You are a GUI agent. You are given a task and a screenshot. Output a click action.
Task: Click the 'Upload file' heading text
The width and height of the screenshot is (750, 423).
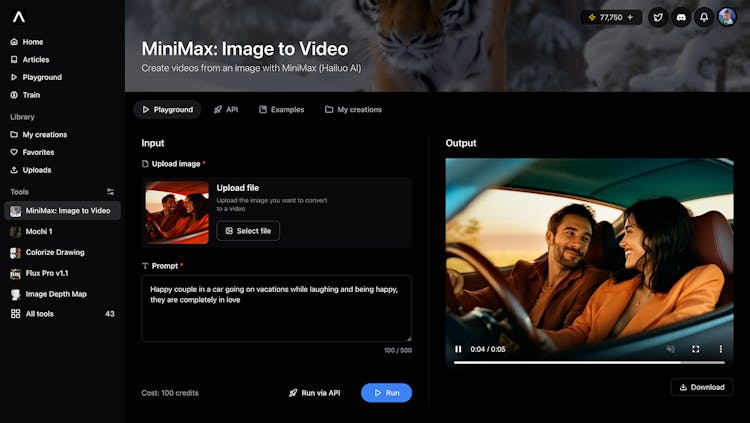pos(238,188)
